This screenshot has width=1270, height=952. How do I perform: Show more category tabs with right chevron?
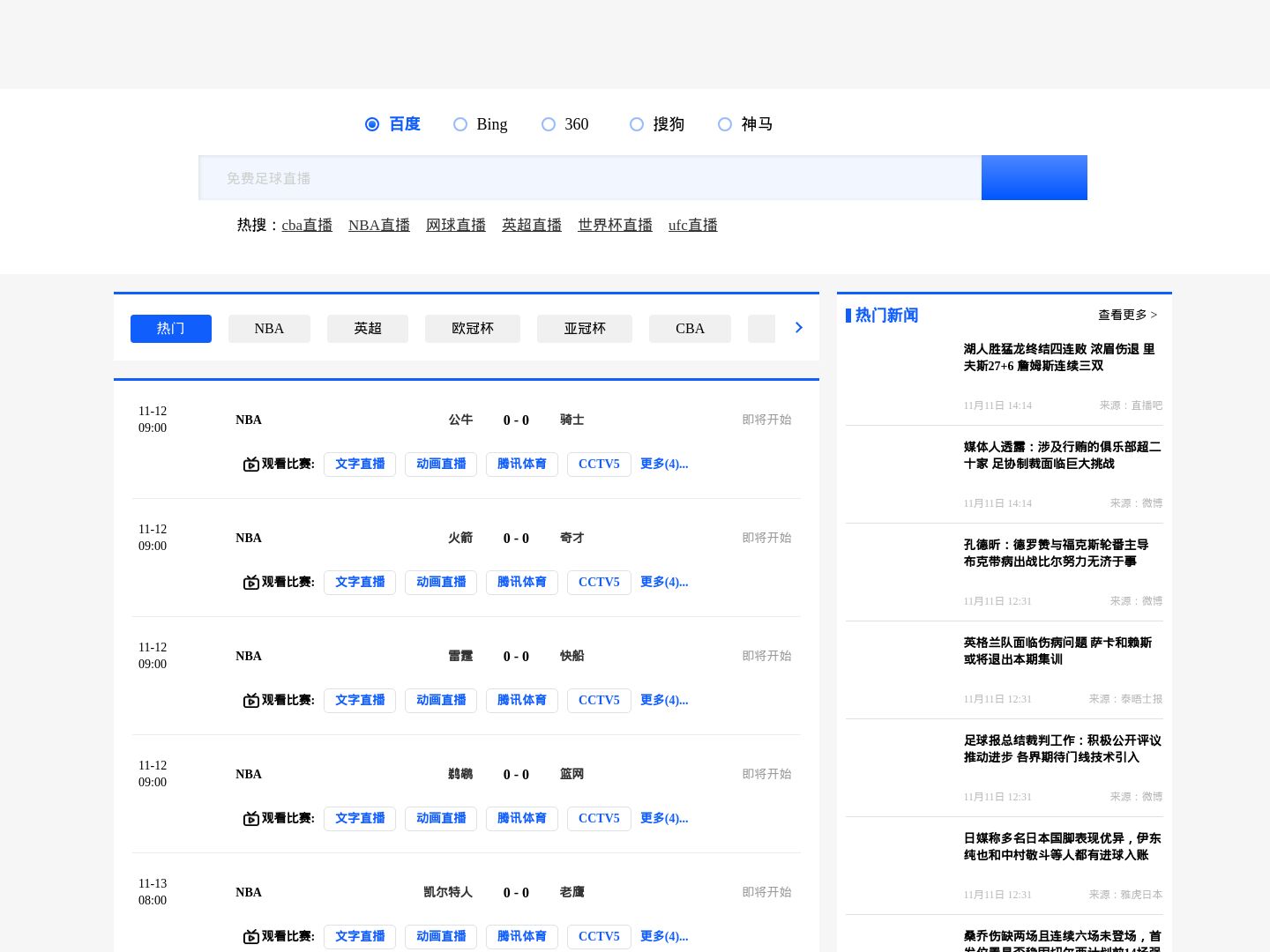(x=799, y=328)
